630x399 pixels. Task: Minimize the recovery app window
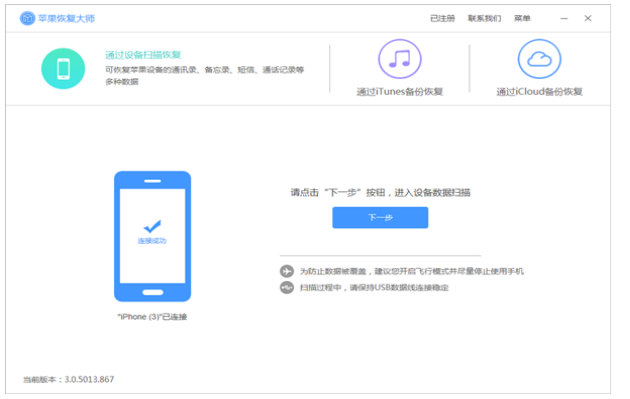pyautogui.click(x=564, y=18)
